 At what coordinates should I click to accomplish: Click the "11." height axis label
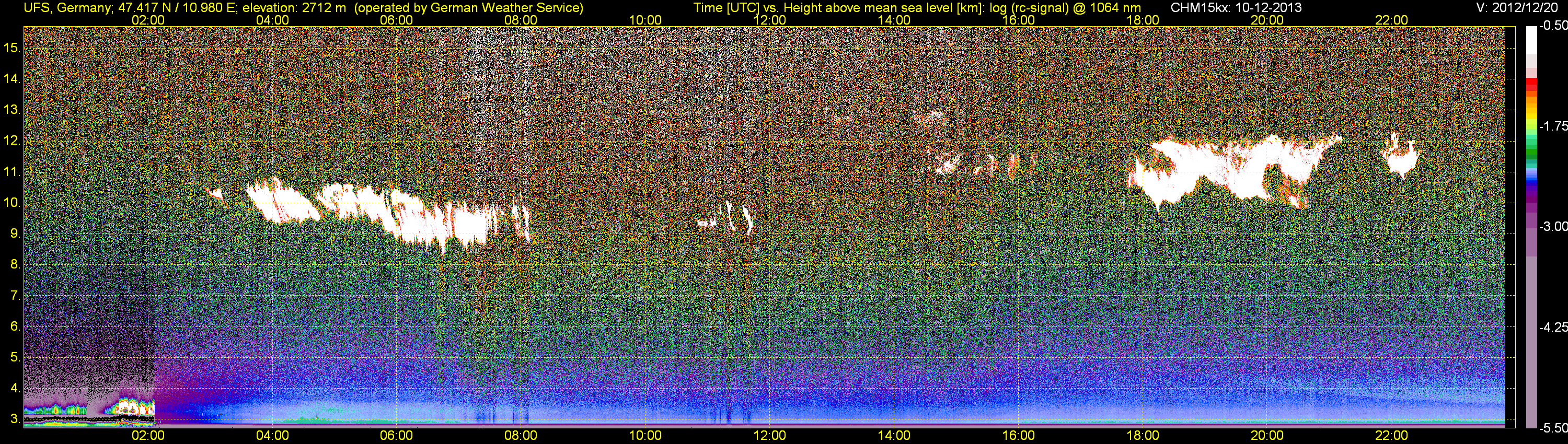pyautogui.click(x=13, y=172)
